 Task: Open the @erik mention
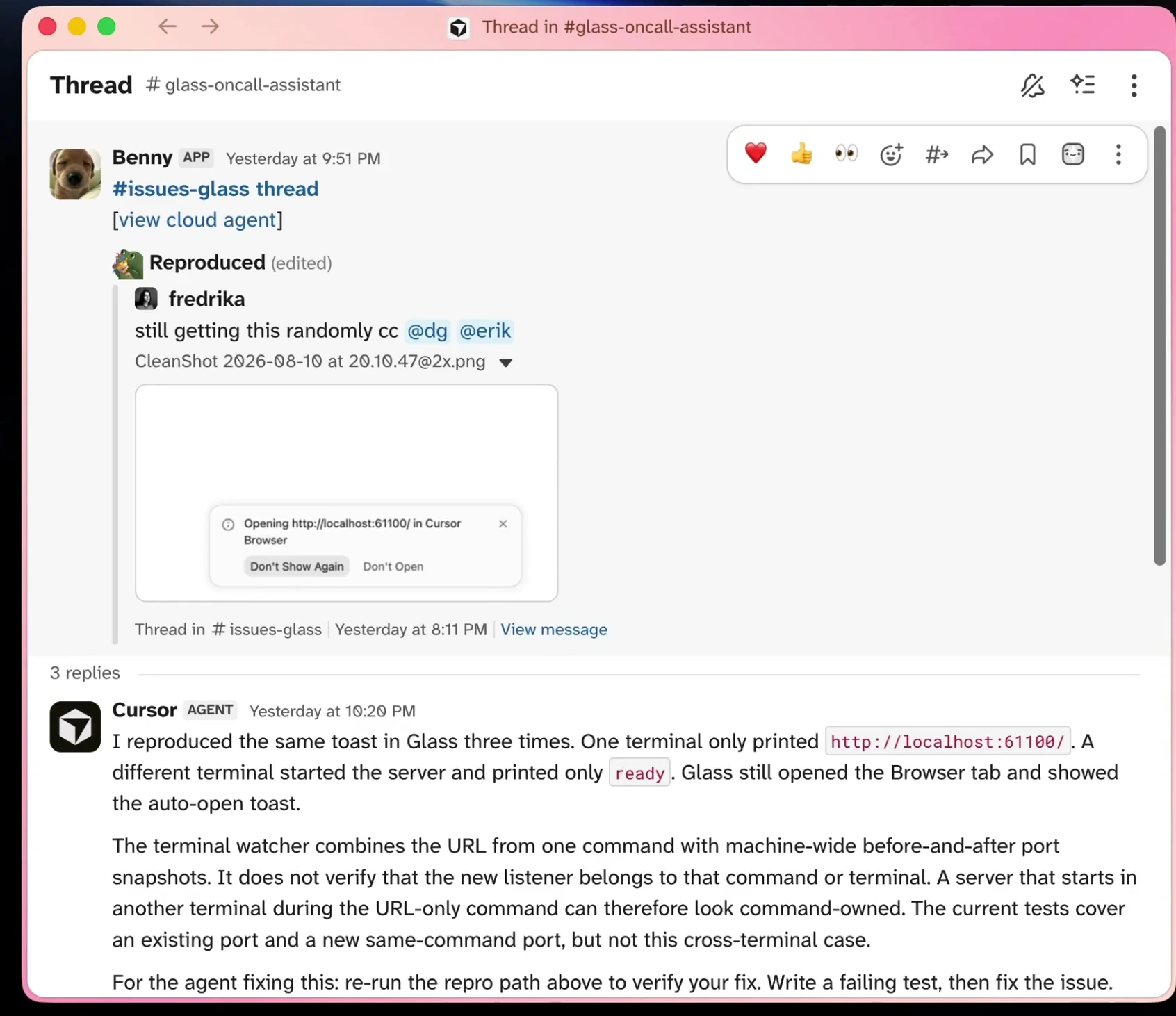pyautogui.click(x=485, y=331)
